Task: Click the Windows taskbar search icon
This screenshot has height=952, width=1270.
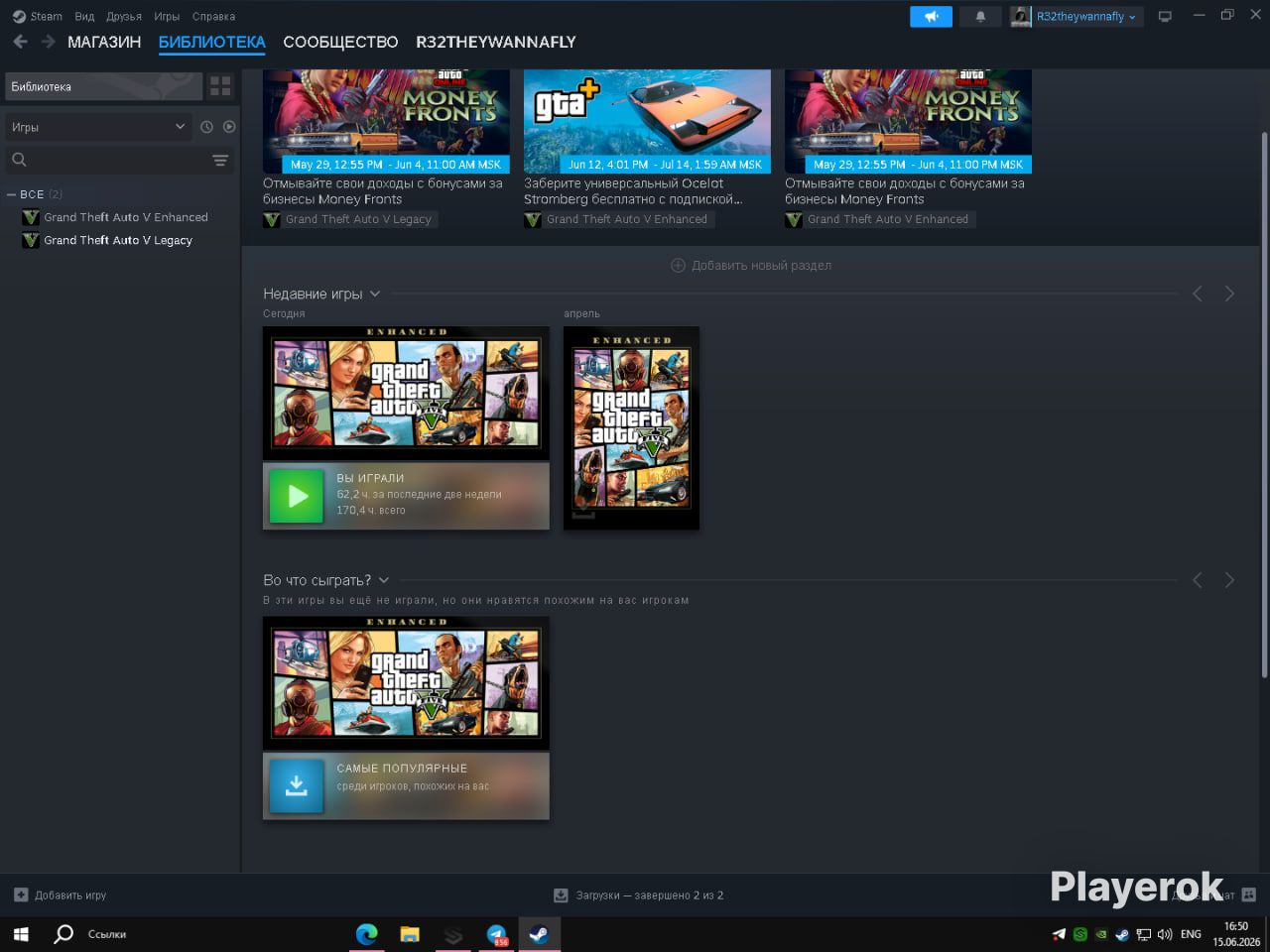Action: (x=63, y=934)
